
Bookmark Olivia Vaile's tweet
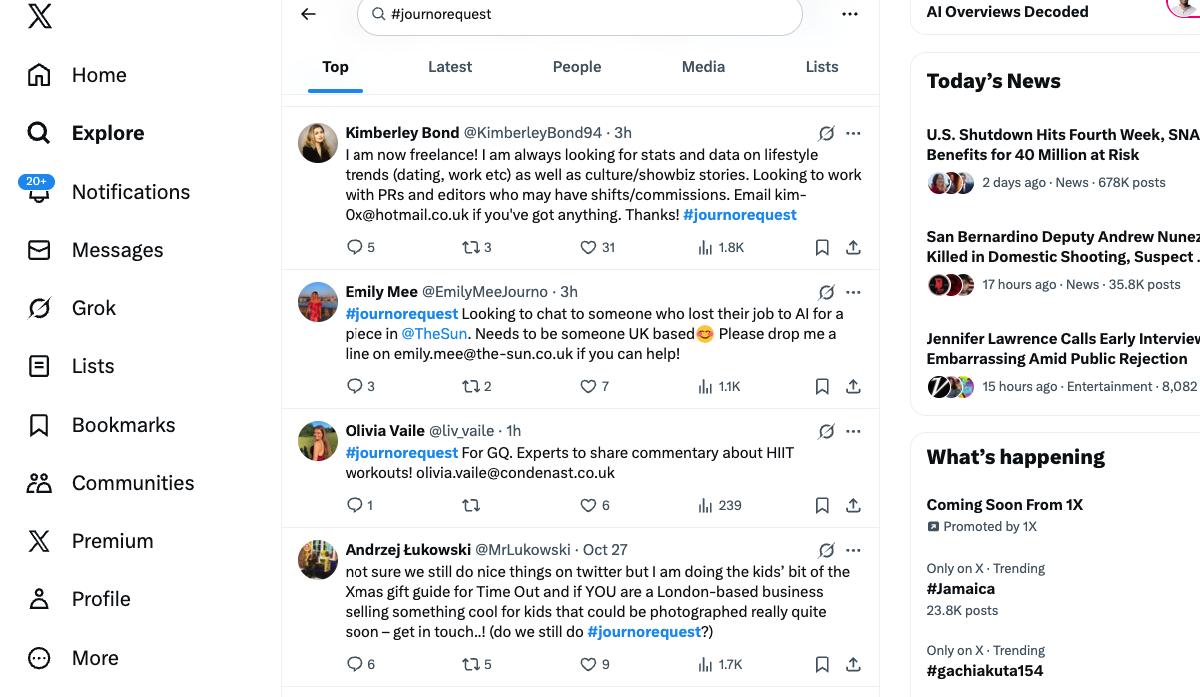pos(822,505)
